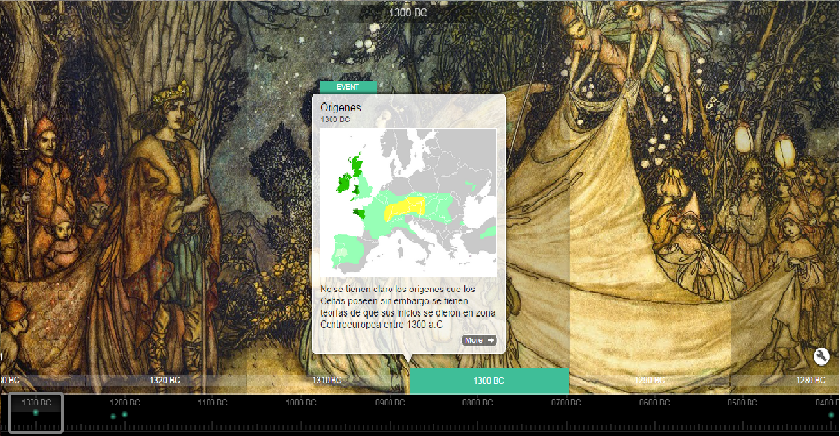The image size is (840, 436).
Task: Click 500 BC on overview timeline
Action: click(742, 402)
